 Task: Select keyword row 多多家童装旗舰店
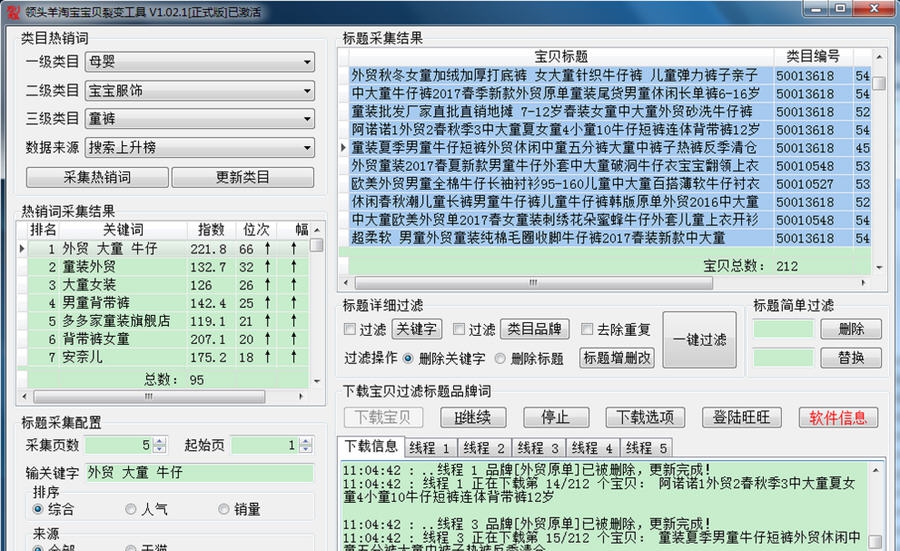click(x=168, y=321)
